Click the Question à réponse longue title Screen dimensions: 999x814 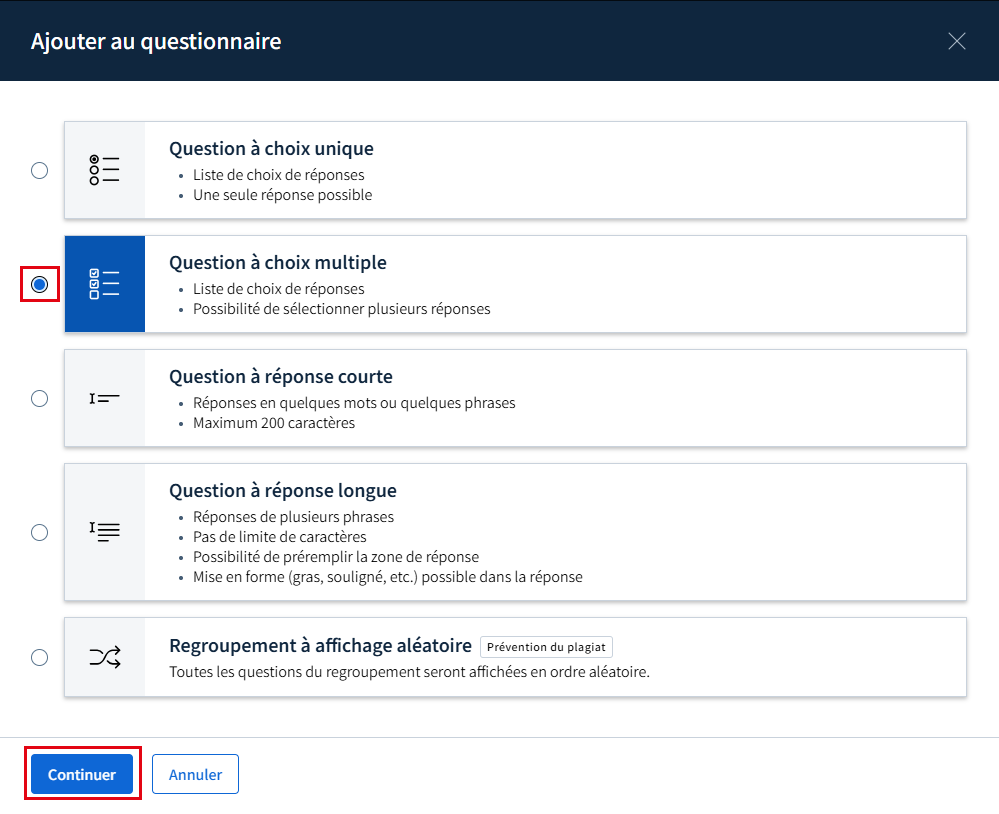(283, 490)
